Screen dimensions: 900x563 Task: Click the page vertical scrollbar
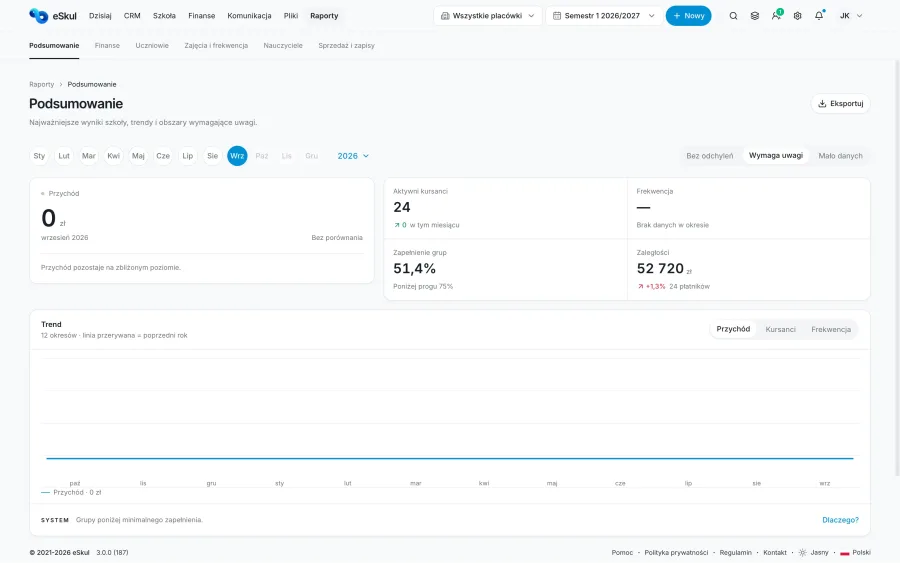pos(898,267)
